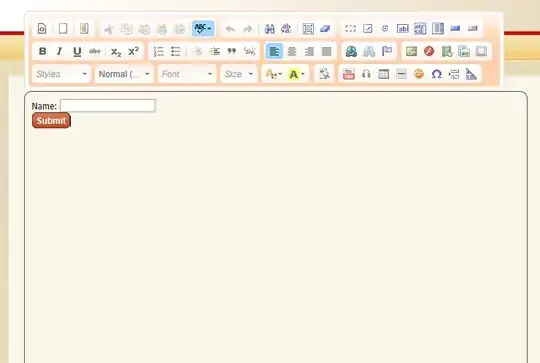Screen dimensions: 540x363
Task: Open the Templates icon
Action: (x=84, y=29)
